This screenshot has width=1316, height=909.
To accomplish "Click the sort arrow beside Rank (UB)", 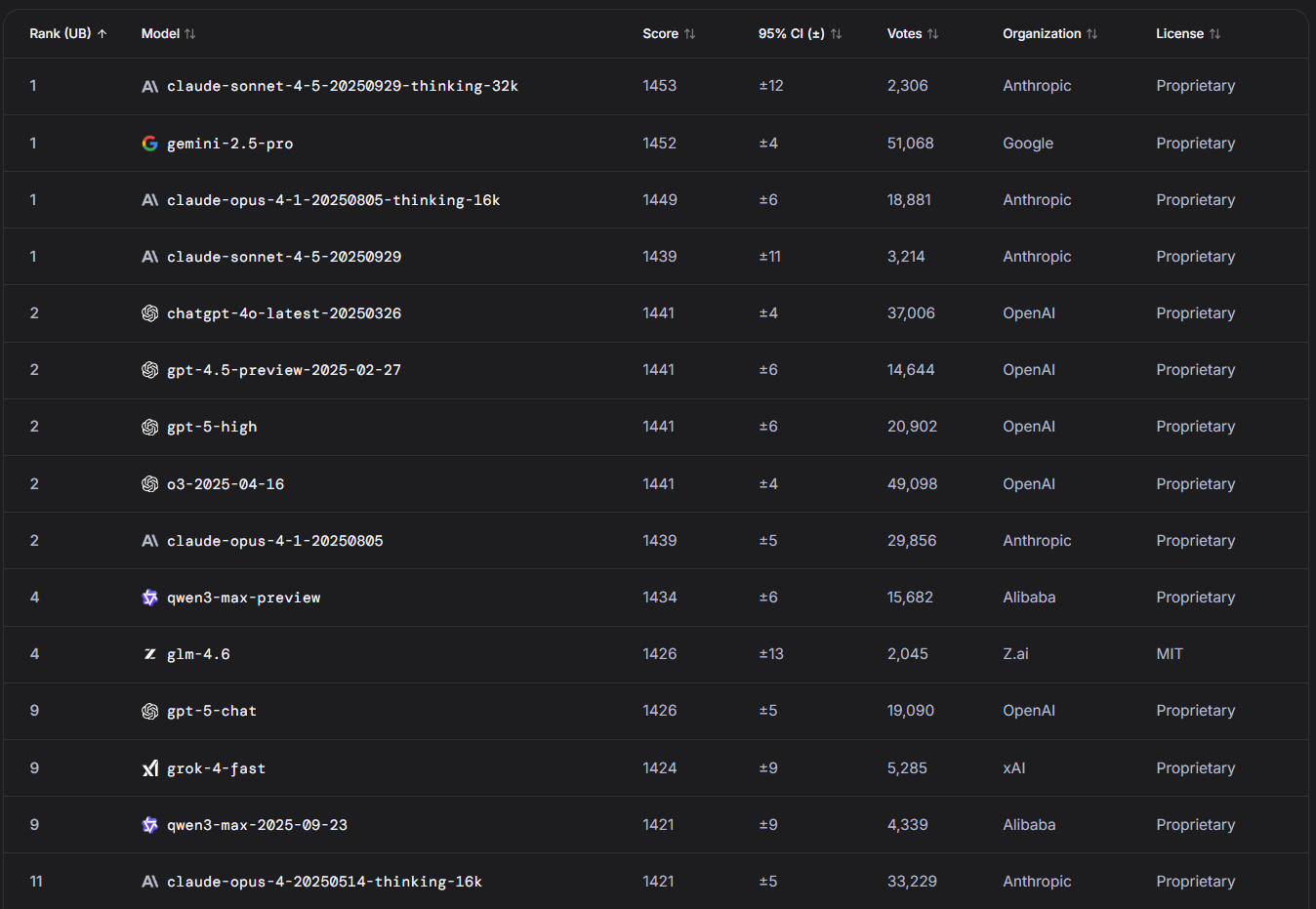I will click(102, 33).
